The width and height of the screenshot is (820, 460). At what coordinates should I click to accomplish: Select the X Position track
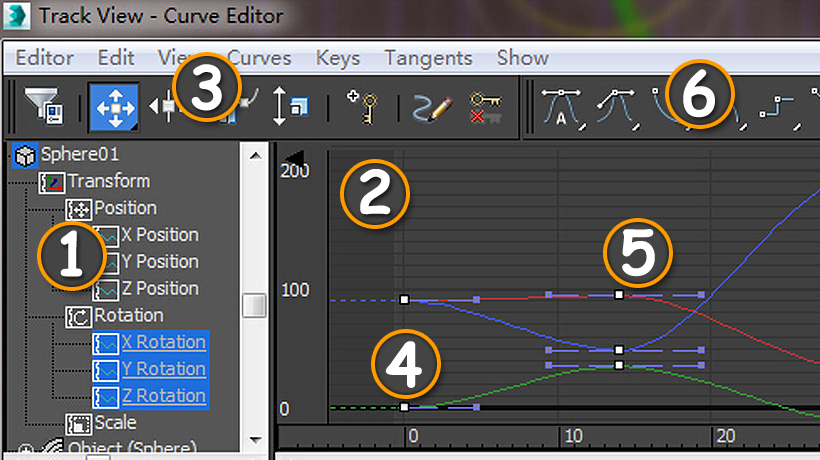tap(160, 235)
